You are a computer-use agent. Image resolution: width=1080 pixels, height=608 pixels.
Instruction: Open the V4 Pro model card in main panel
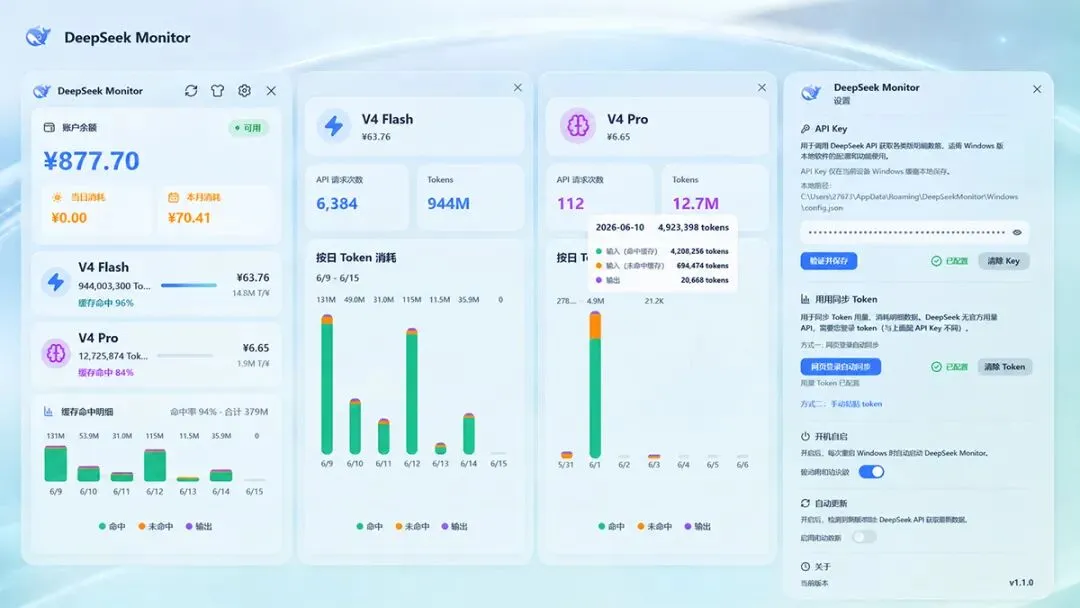pyautogui.click(x=156, y=354)
